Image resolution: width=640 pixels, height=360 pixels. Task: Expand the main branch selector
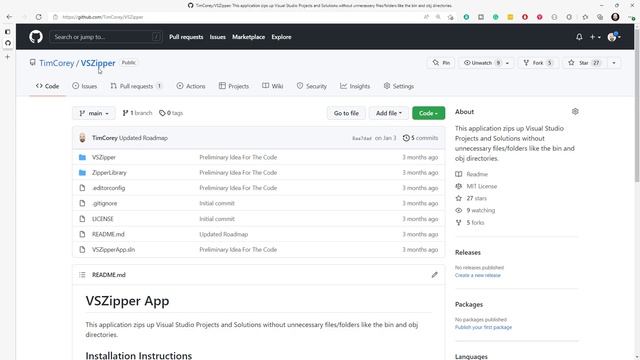(94, 113)
